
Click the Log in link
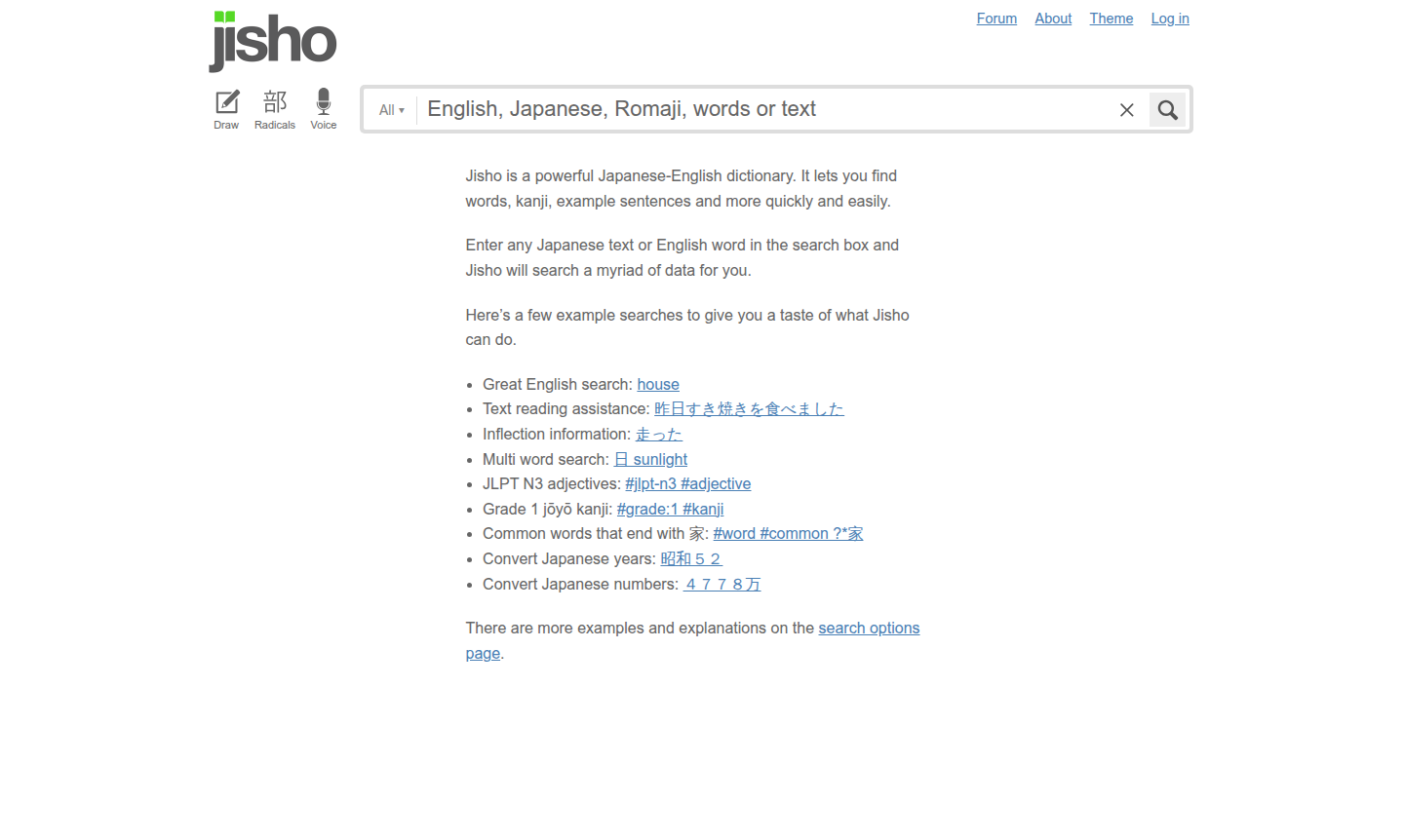(x=1170, y=19)
